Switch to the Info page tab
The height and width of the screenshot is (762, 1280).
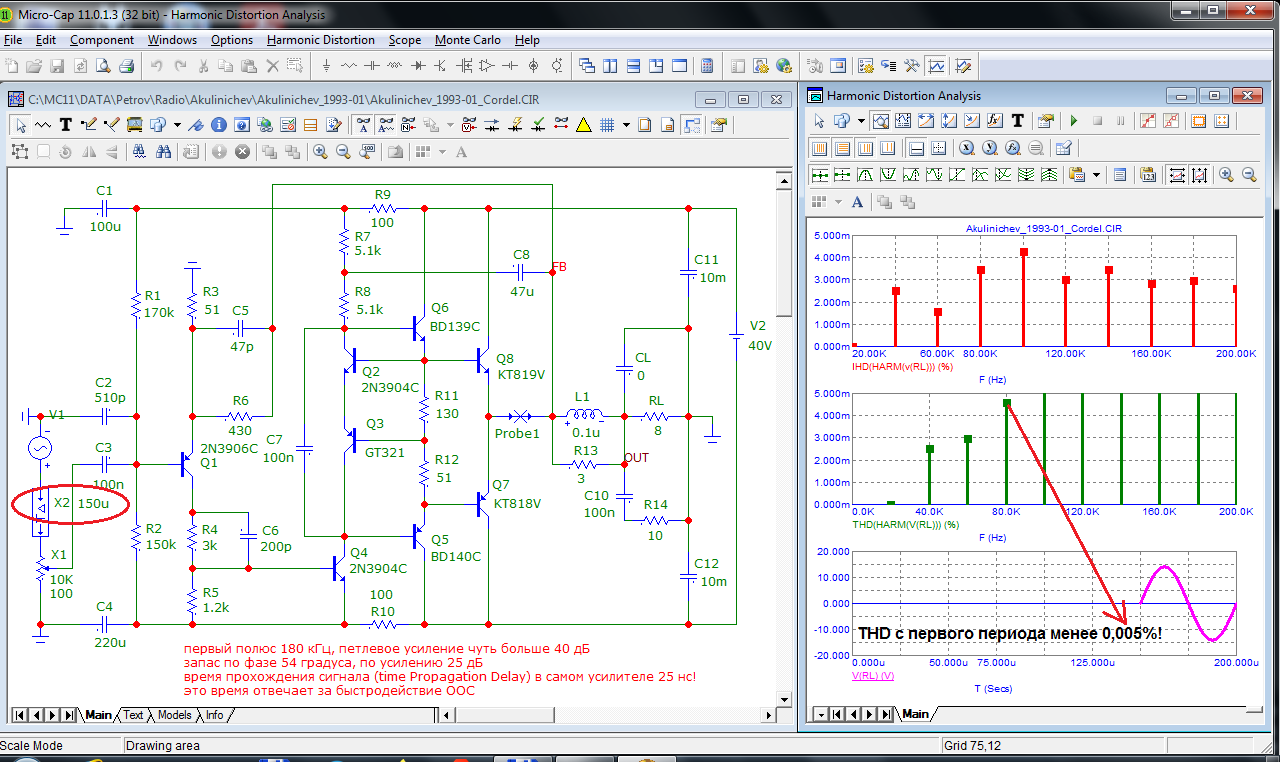pyautogui.click(x=215, y=715)
